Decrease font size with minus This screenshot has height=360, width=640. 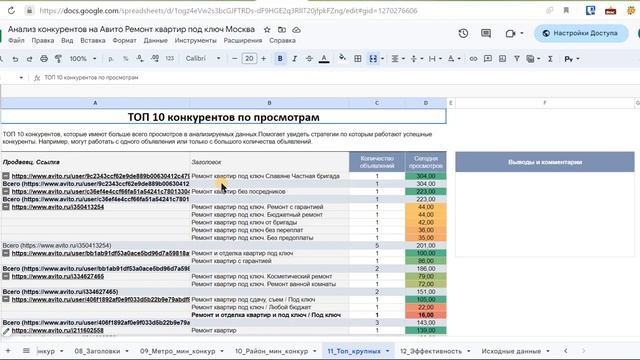[x=234, y=59]
